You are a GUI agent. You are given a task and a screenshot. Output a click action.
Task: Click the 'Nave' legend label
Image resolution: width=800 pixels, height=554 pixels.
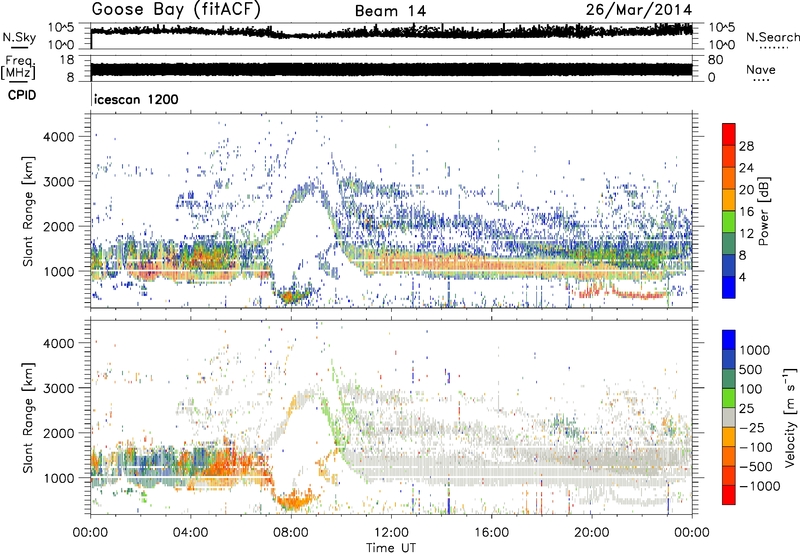point(761,69)
